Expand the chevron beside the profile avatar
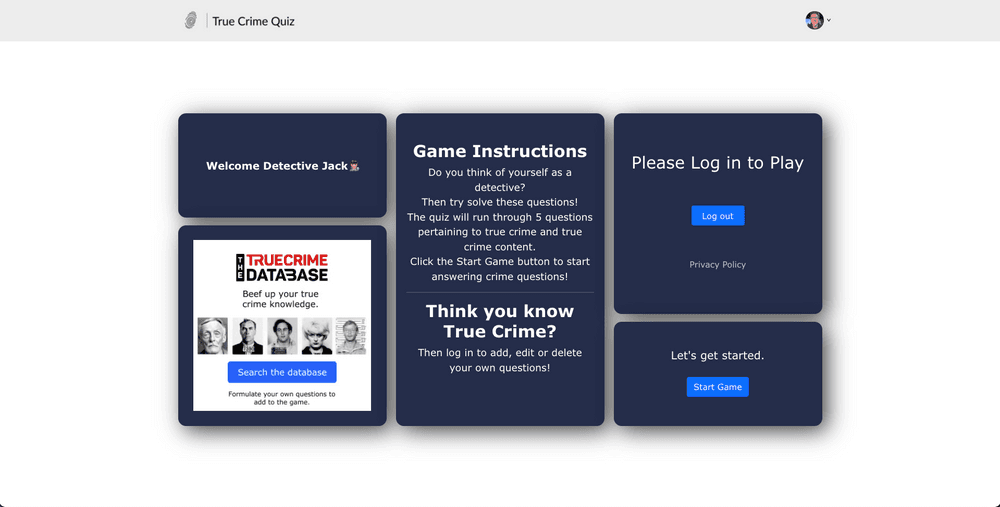Viewport: 1000px width, 507px height. (x=829, y=20)
